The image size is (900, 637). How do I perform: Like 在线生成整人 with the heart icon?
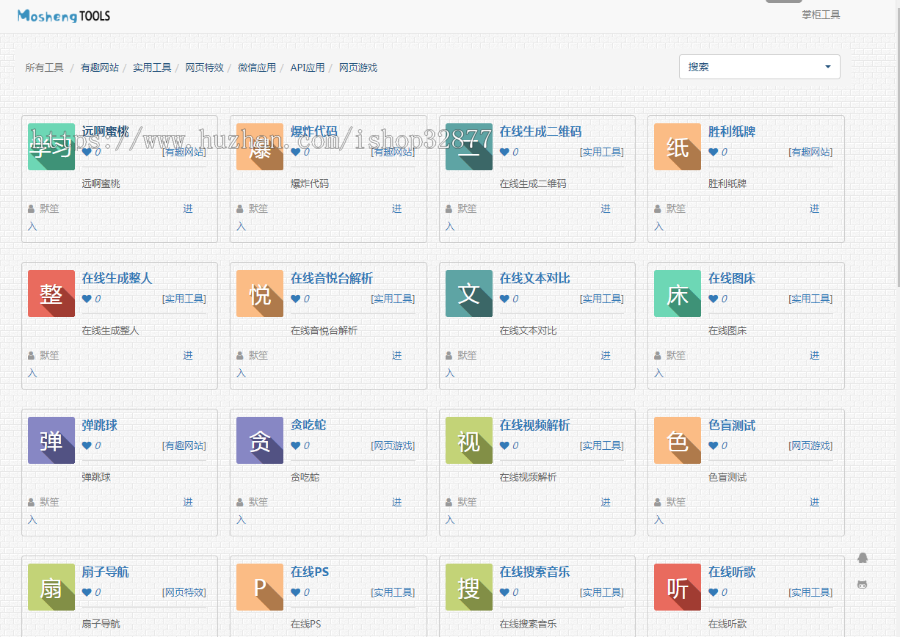(x=87, y=298)
